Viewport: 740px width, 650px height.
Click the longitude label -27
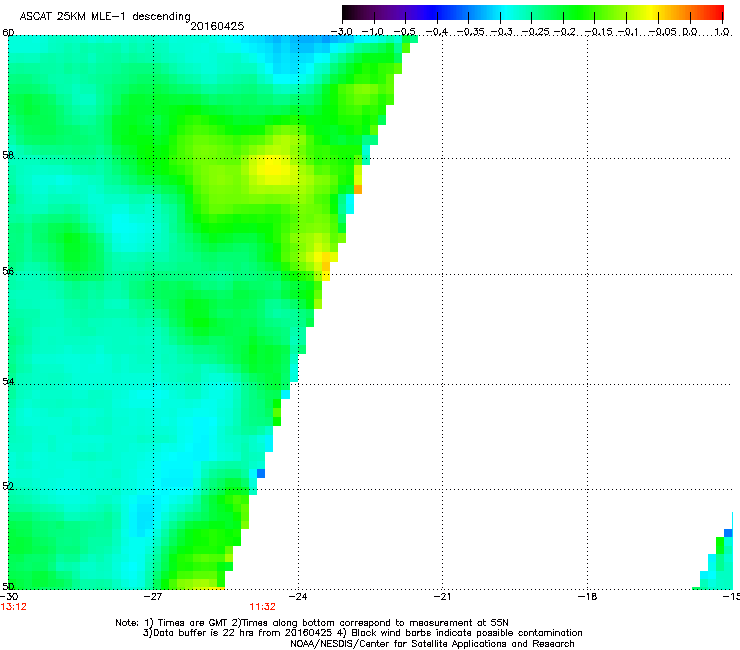153,596
